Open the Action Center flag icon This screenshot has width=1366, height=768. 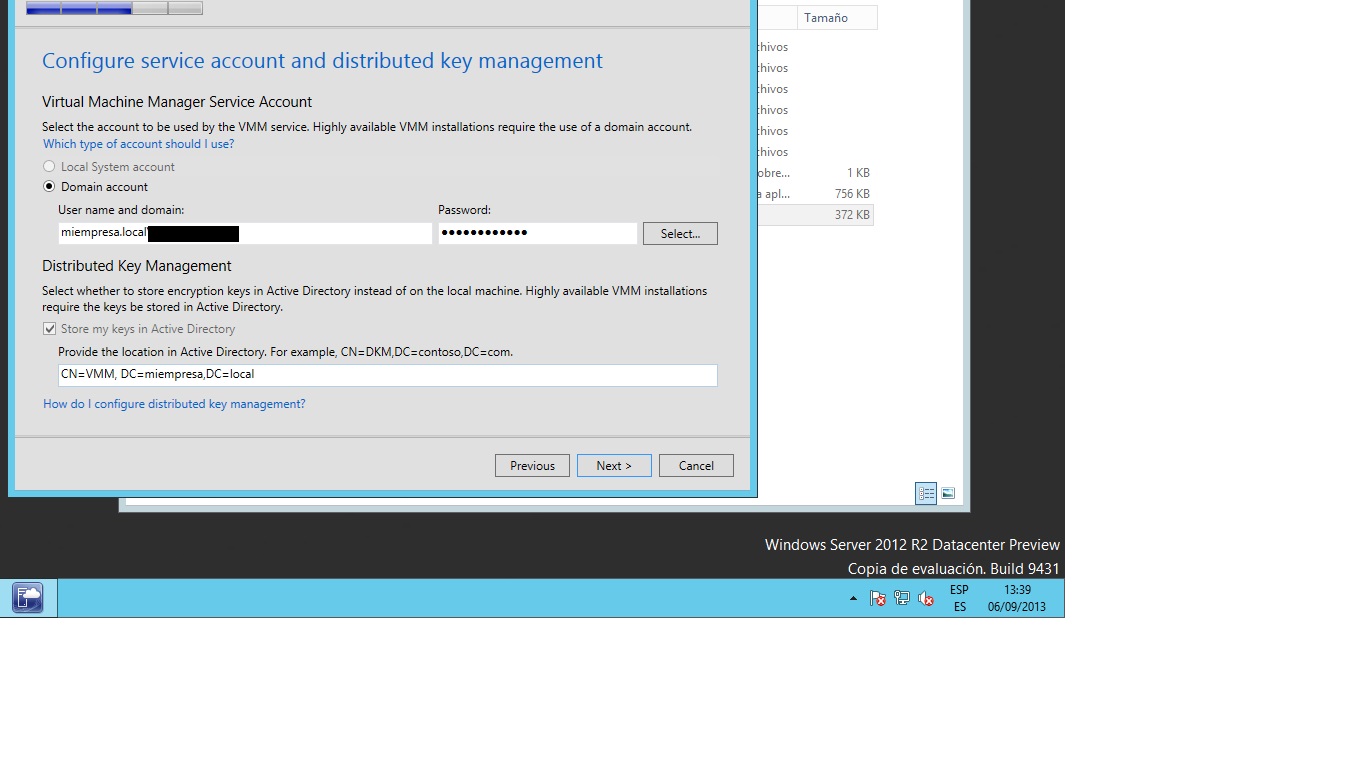point(877,599)
